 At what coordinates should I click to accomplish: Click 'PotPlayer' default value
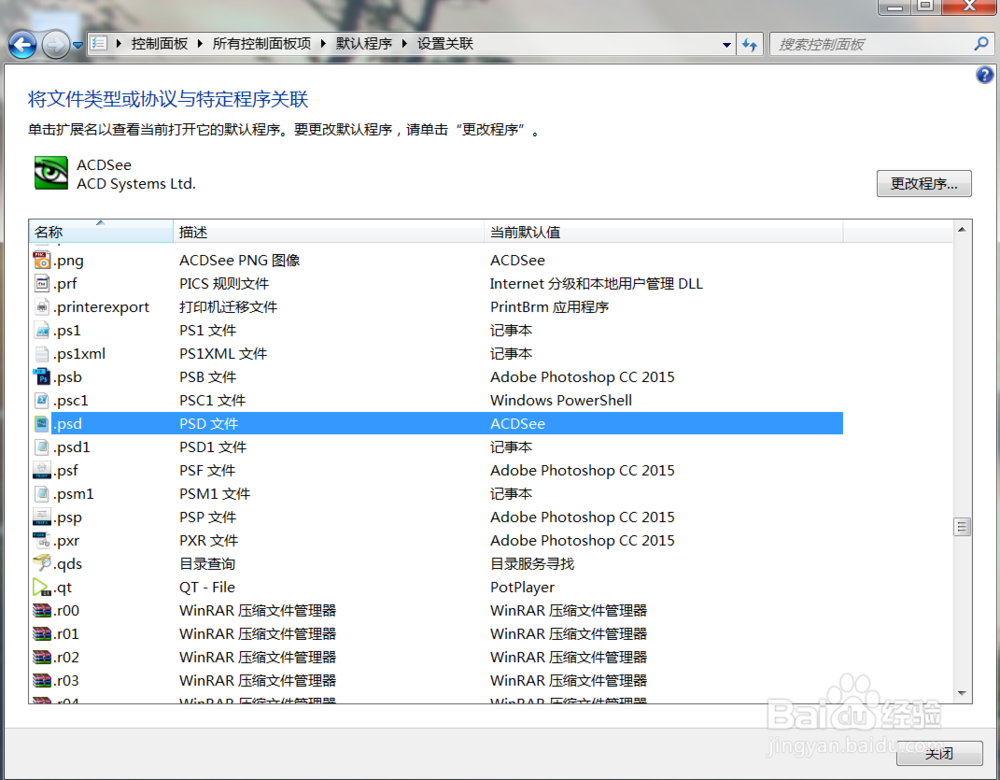pos(522,587)
